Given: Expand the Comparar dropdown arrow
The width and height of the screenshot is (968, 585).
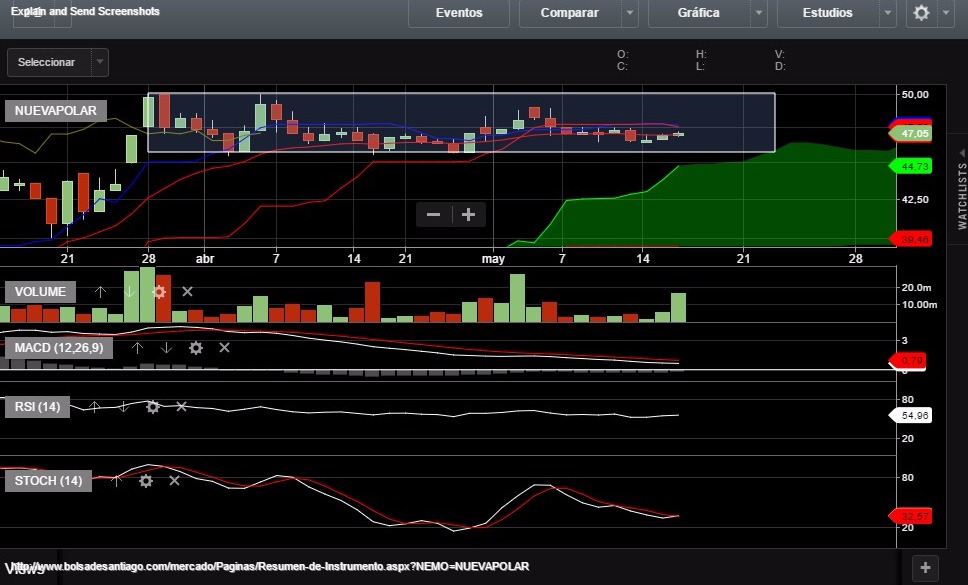Looking at the screenshot, I should [629, 13].
